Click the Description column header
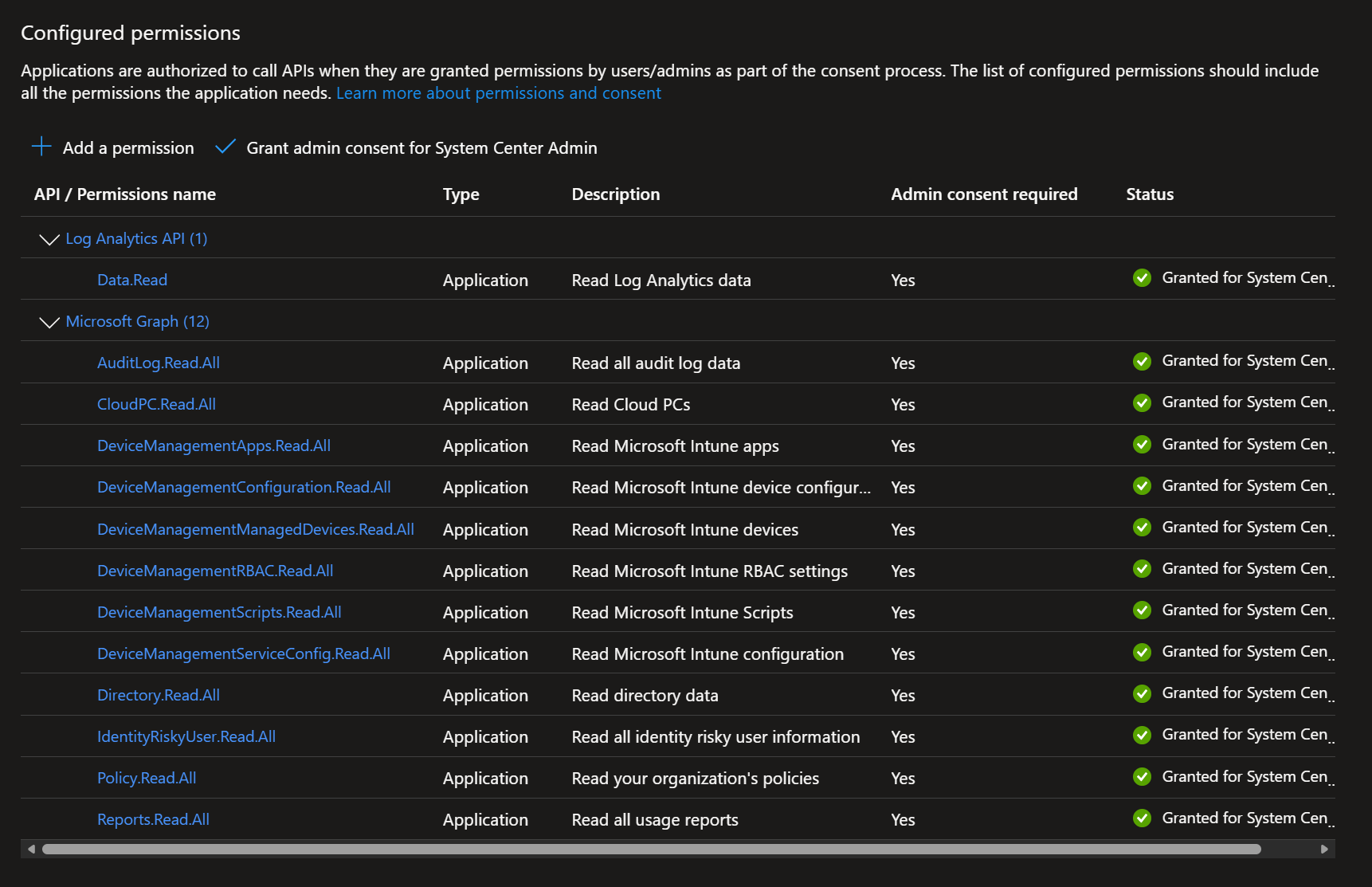Viewport: 1372px width, 887px height. (616, 194)
